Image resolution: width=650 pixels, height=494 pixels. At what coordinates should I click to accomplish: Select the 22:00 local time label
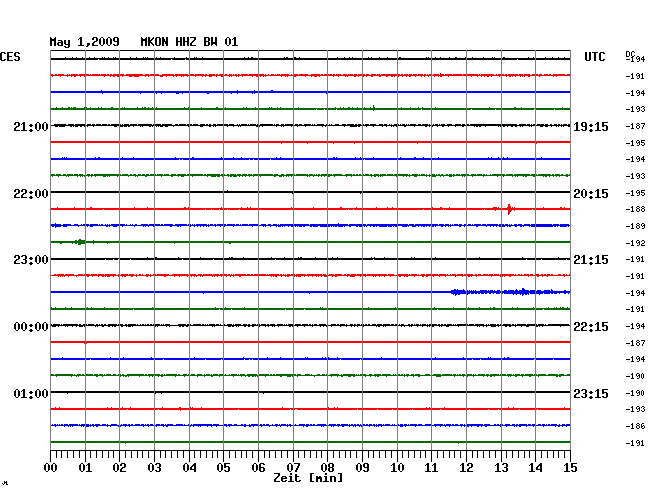click(x=31, y=194)
